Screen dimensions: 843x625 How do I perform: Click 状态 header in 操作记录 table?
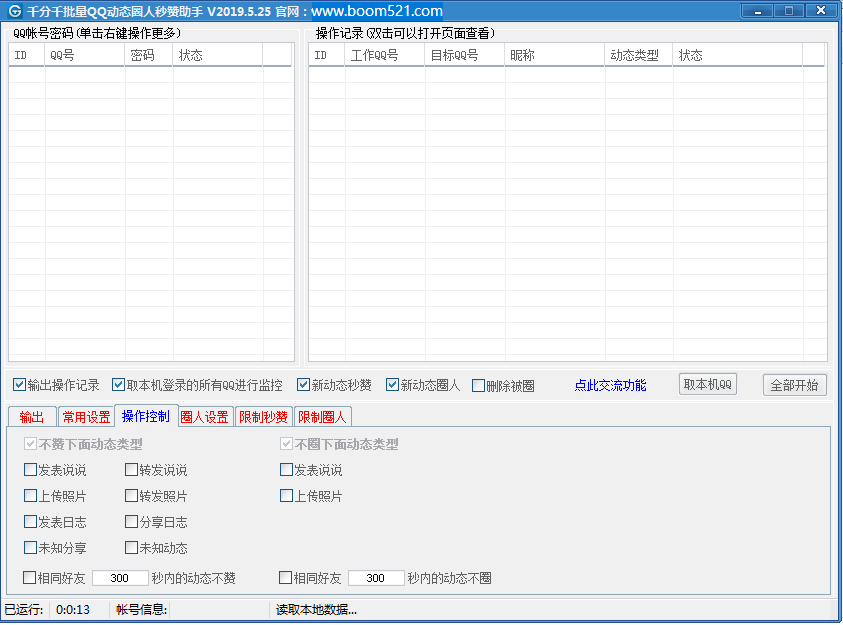[x=738, y=55]
